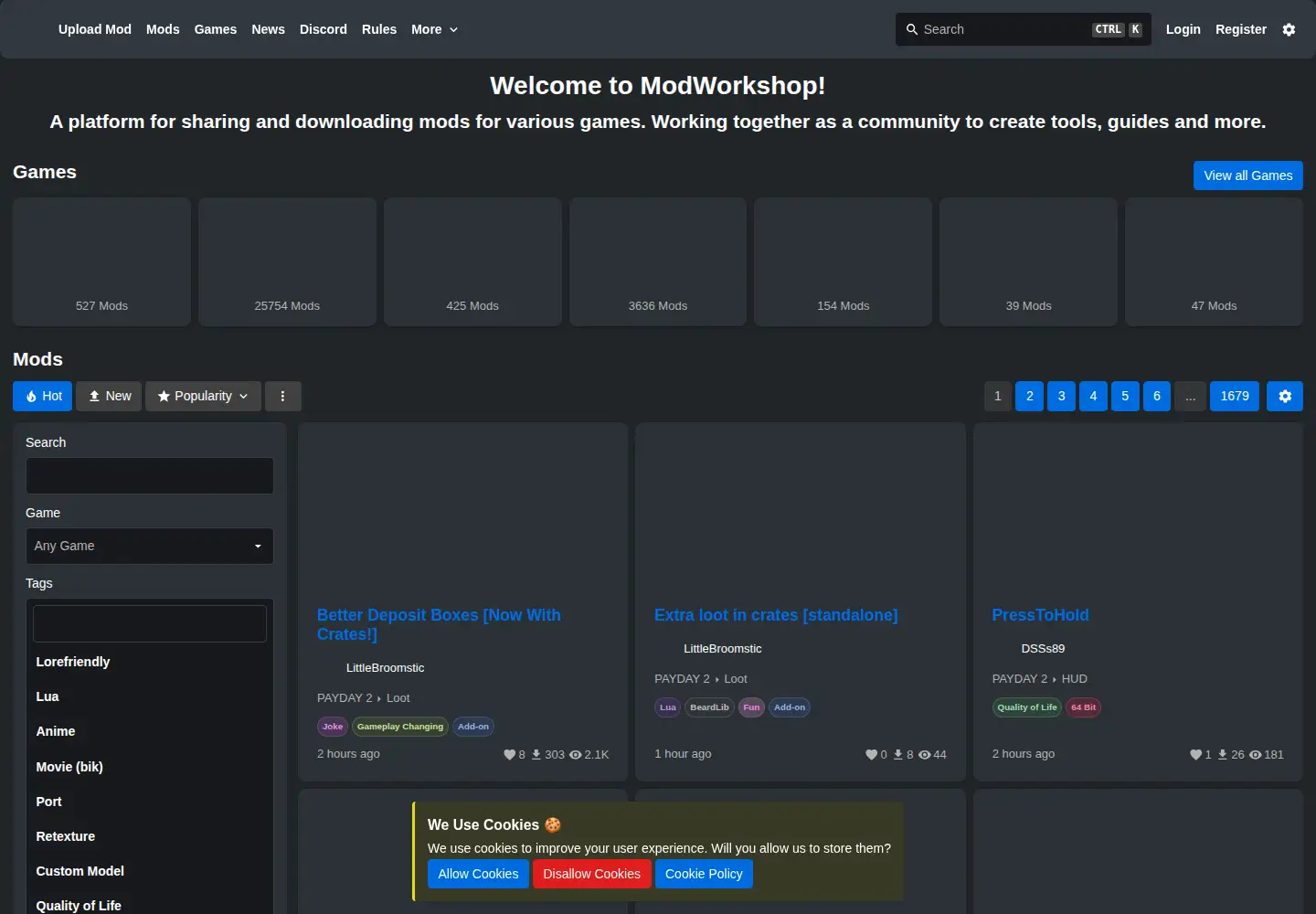Screen dimensions: 1316x914
Task: Select the Custom Model tag
Action: pos(150,871)
